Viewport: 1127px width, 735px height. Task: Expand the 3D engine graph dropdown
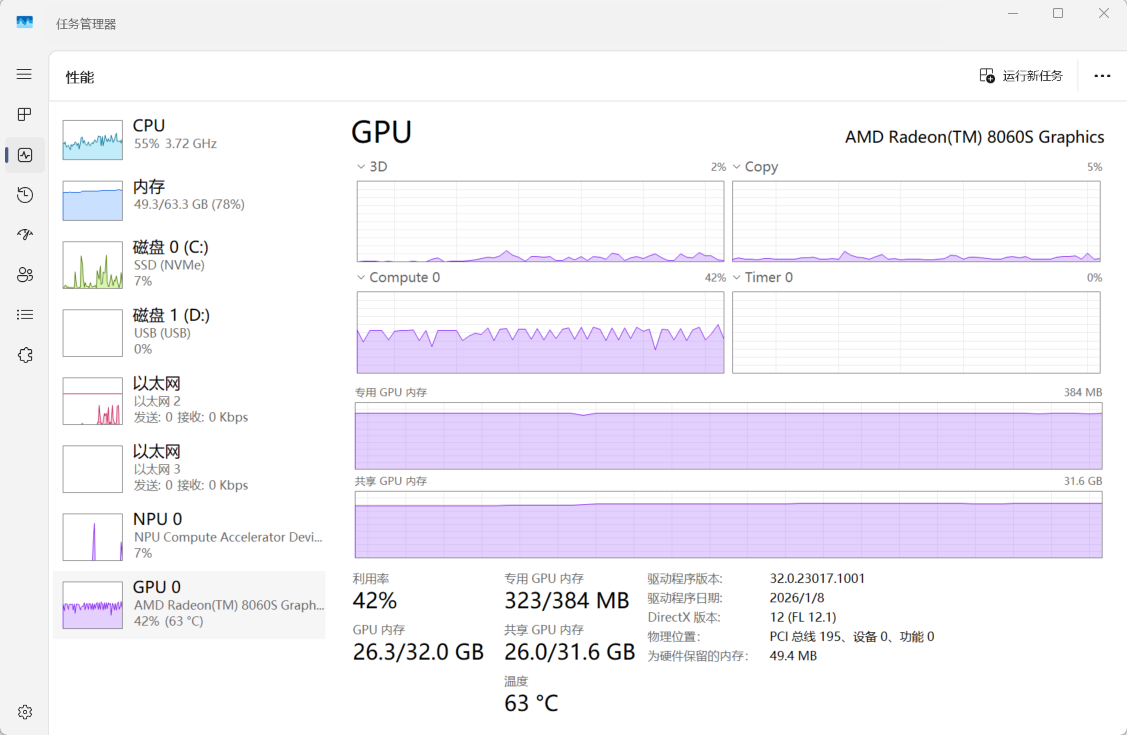[372, 167]
